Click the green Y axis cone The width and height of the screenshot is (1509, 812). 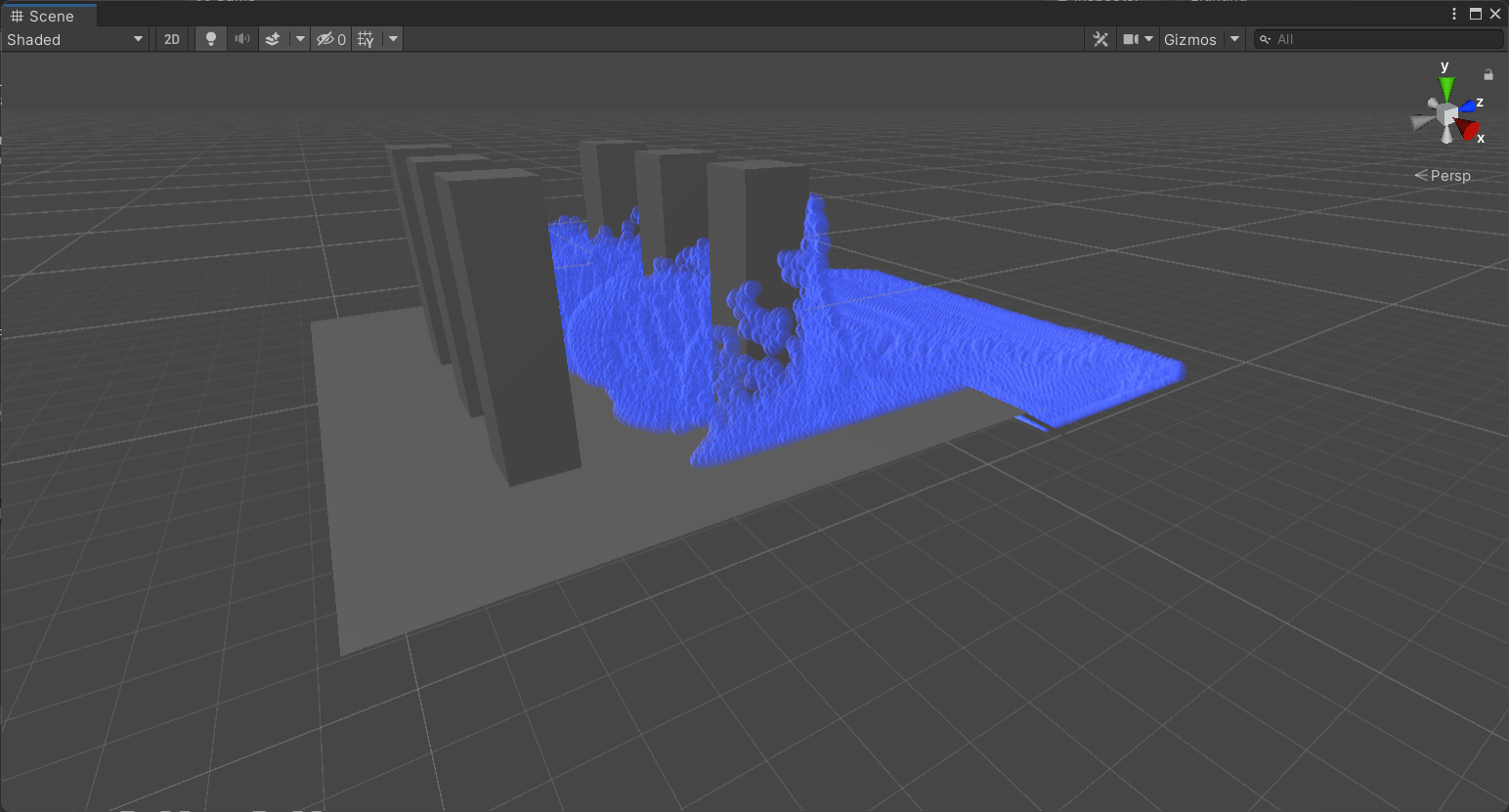(1446, 88)
